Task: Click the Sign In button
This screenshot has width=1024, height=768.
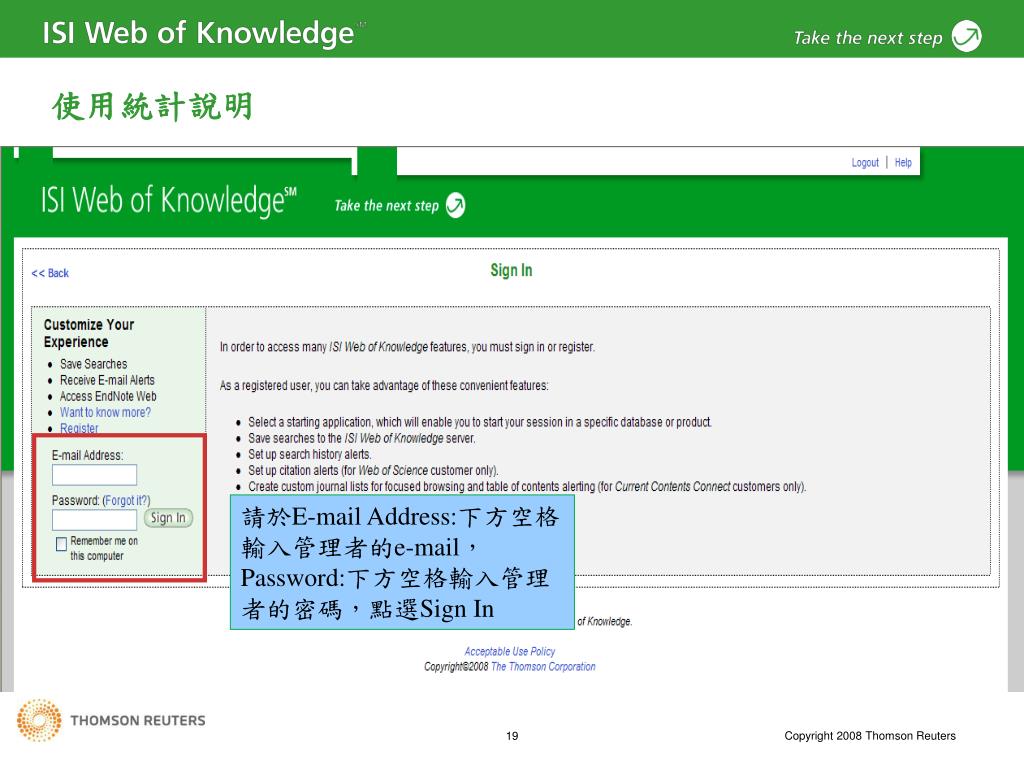Action: point(168,518)
